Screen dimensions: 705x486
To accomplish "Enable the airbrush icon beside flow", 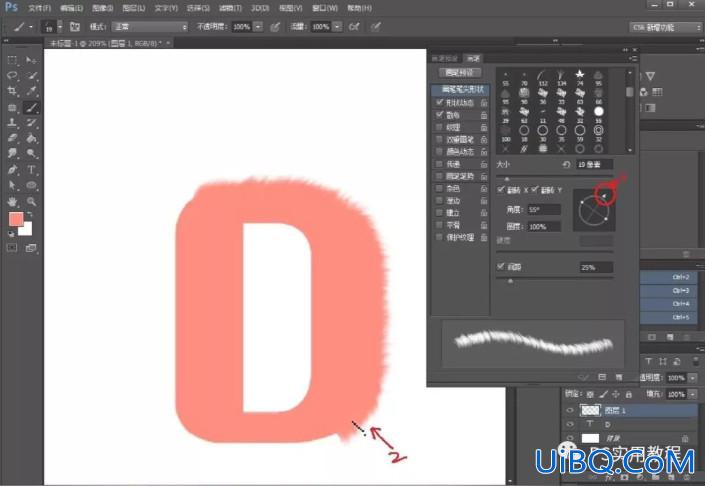I will [x=354, y=27].
